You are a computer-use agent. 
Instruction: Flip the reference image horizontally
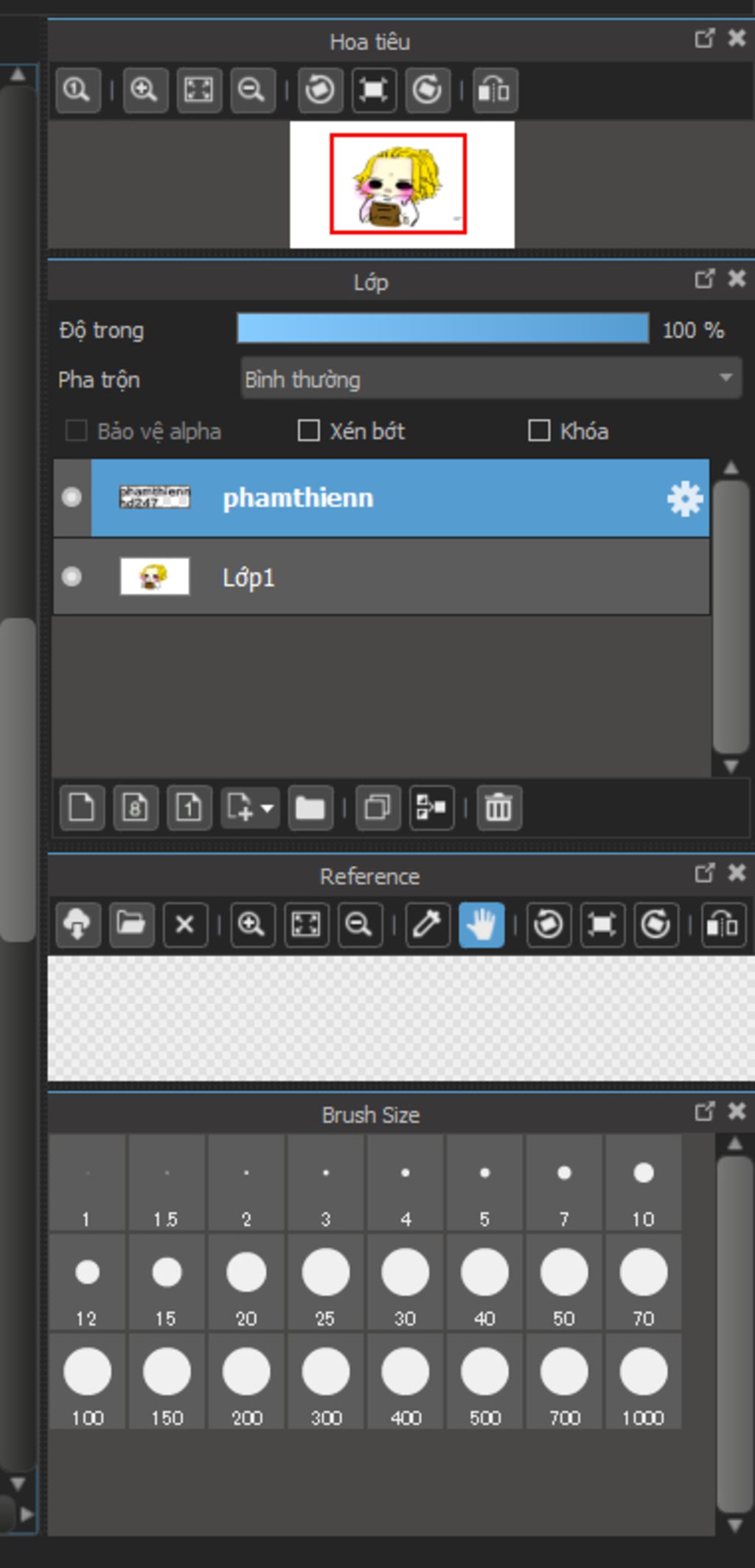(x=723, y=924)
